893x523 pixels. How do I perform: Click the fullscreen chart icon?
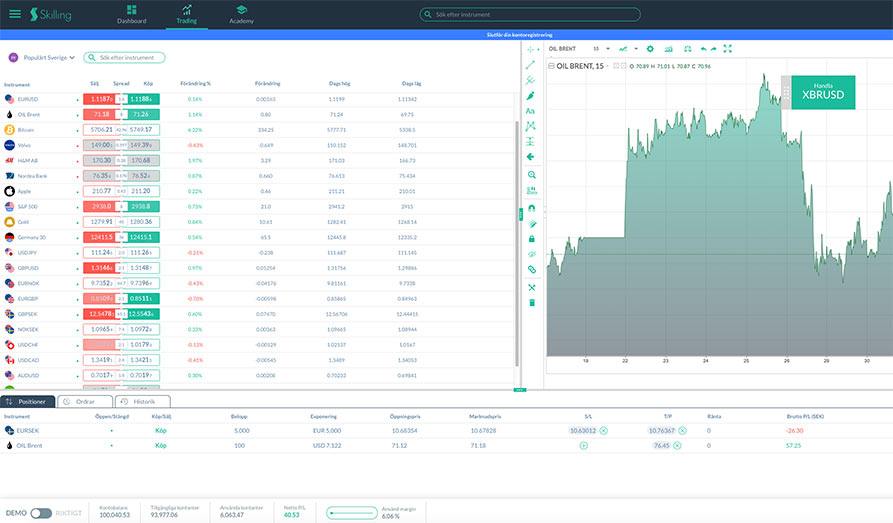pos(728,49)
